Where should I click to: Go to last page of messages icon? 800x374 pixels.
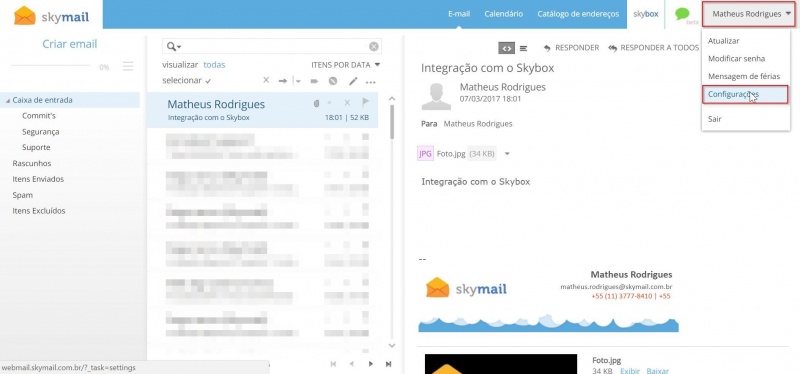point(388,364)
